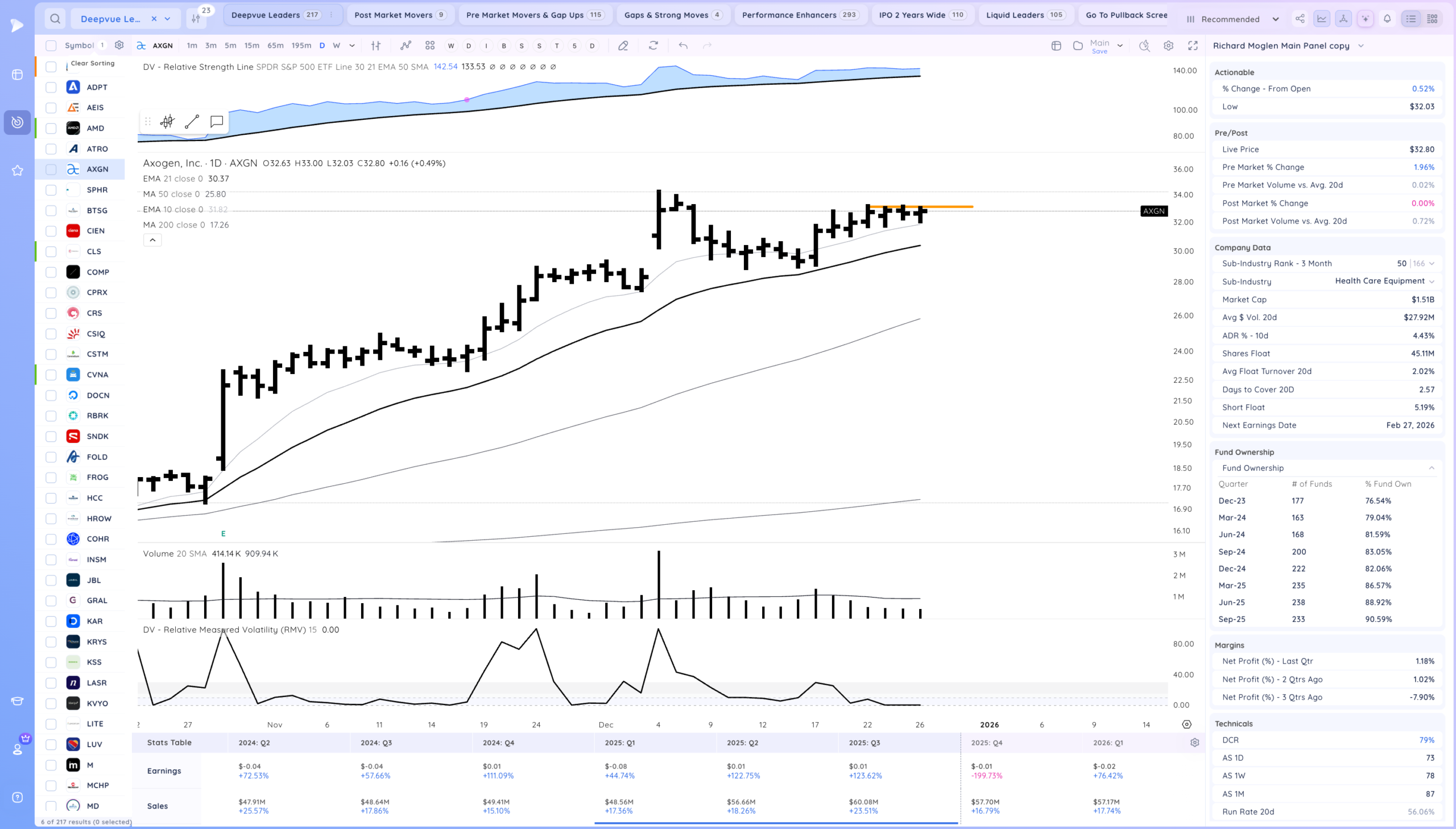This screenshot has width=1456, height=829.
Task: Check the AMD row checkbox
Action: (51, 128)
